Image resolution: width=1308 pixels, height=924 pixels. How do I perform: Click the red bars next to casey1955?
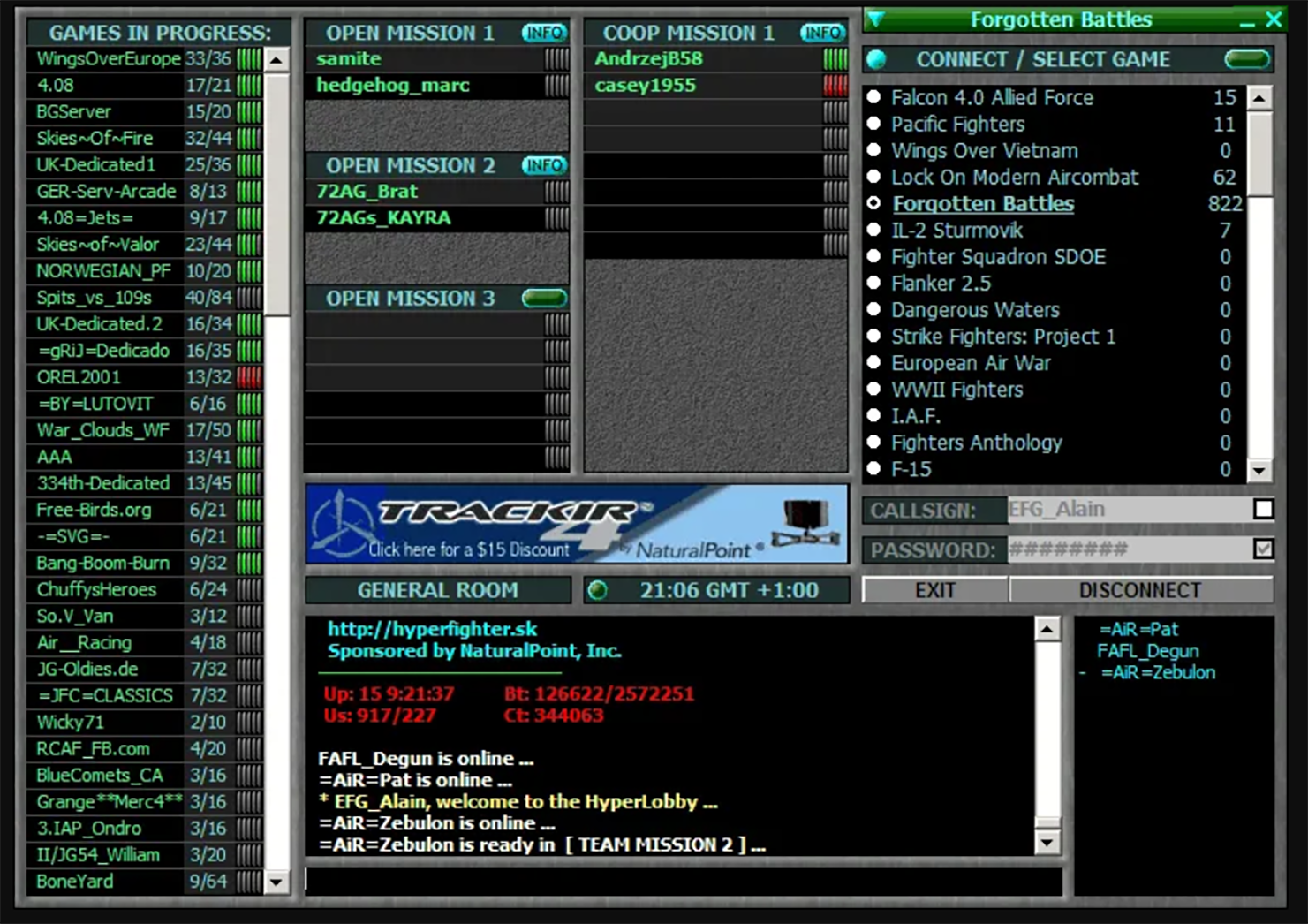coord(835,86)
